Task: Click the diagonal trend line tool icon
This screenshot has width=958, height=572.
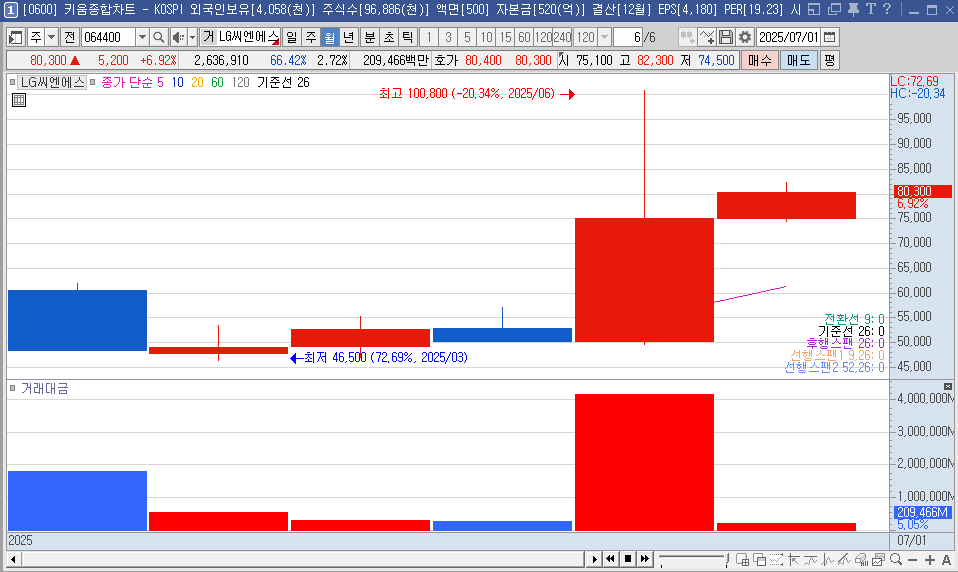Action: (x=844, y=559)
